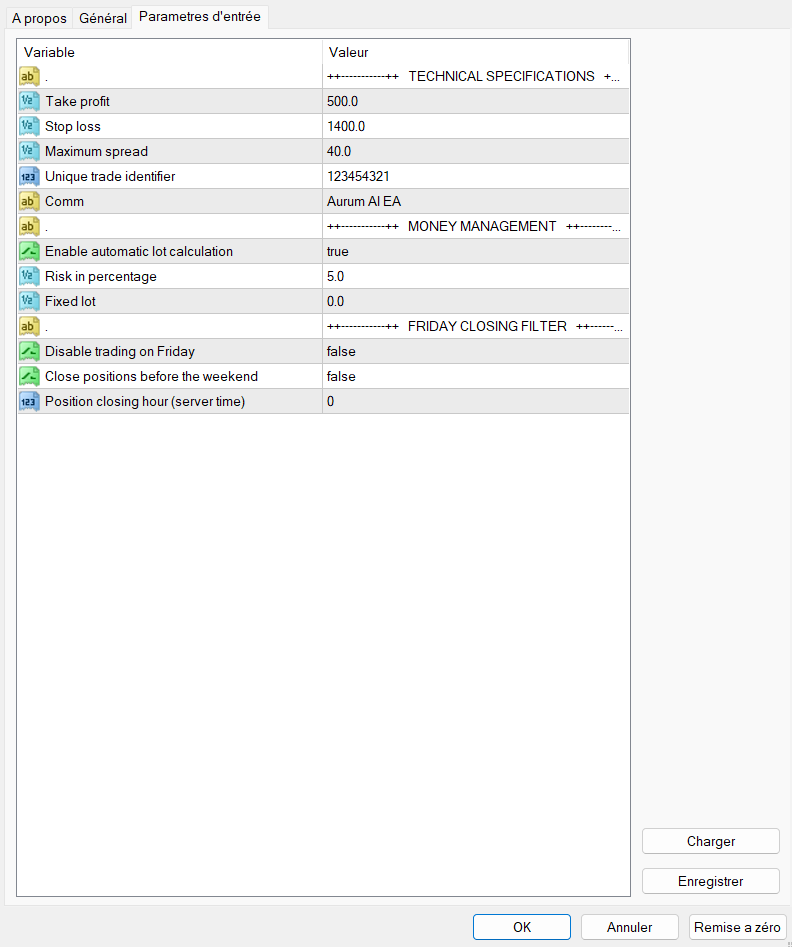Screen dimensions: 792x947
Task: Click the double-type icon next to Stop loss
Action: [29, 126]
